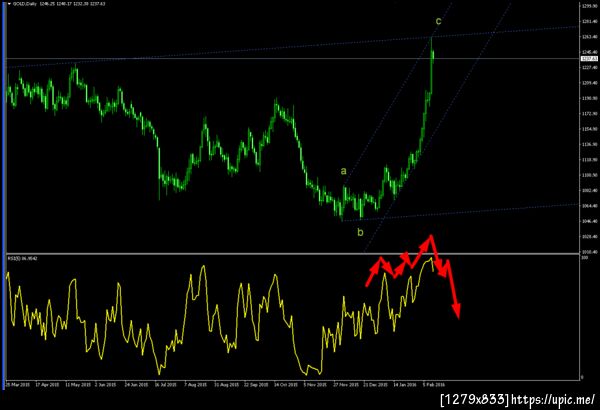This screenshot has width=600, height=410.
Task: Click the 14 Oct 2015 date label
Action: (x=286, y=384)
